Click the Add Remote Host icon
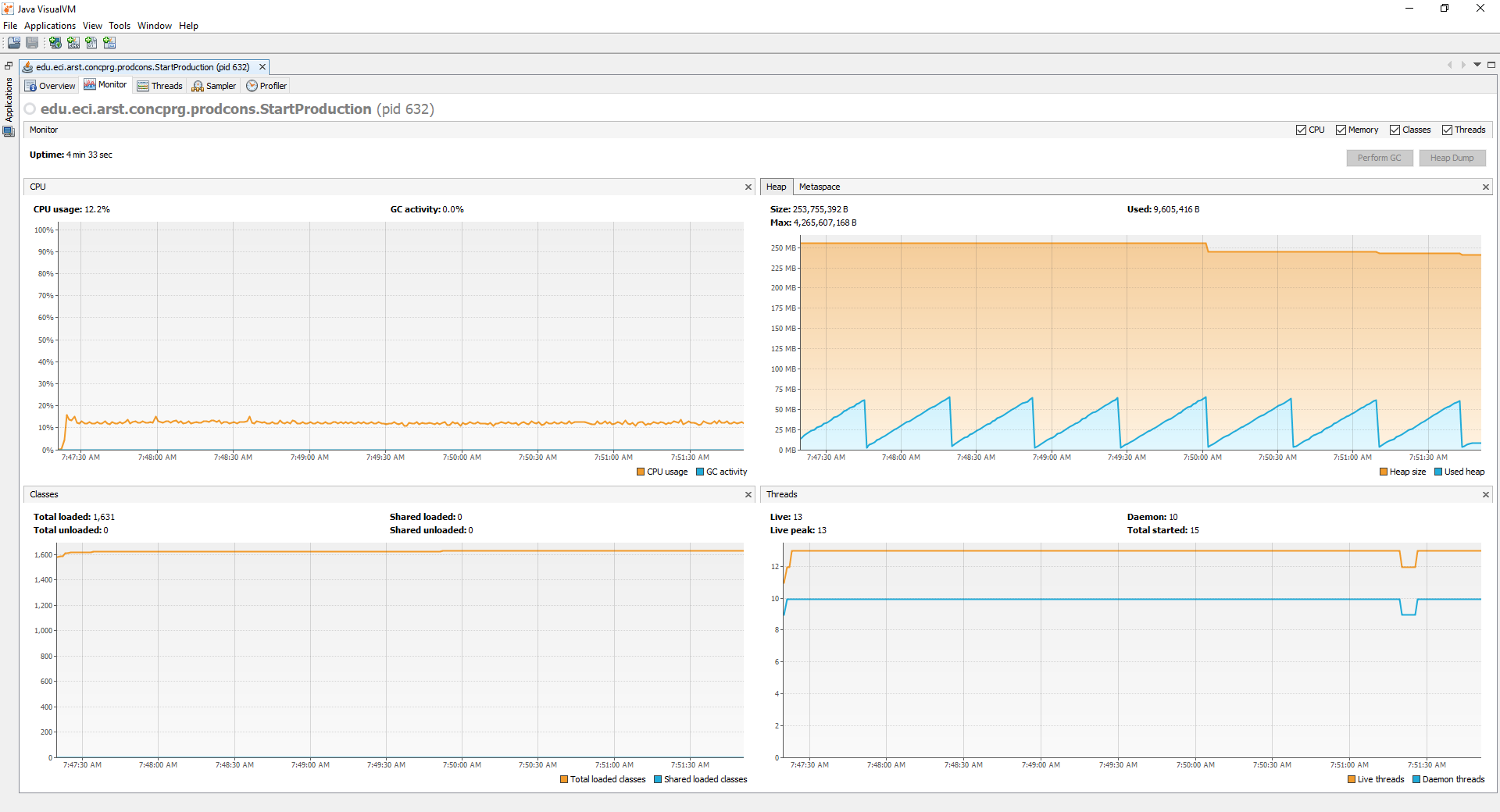Viewport: 1500px width, 812px height. [x=55, y=43]
